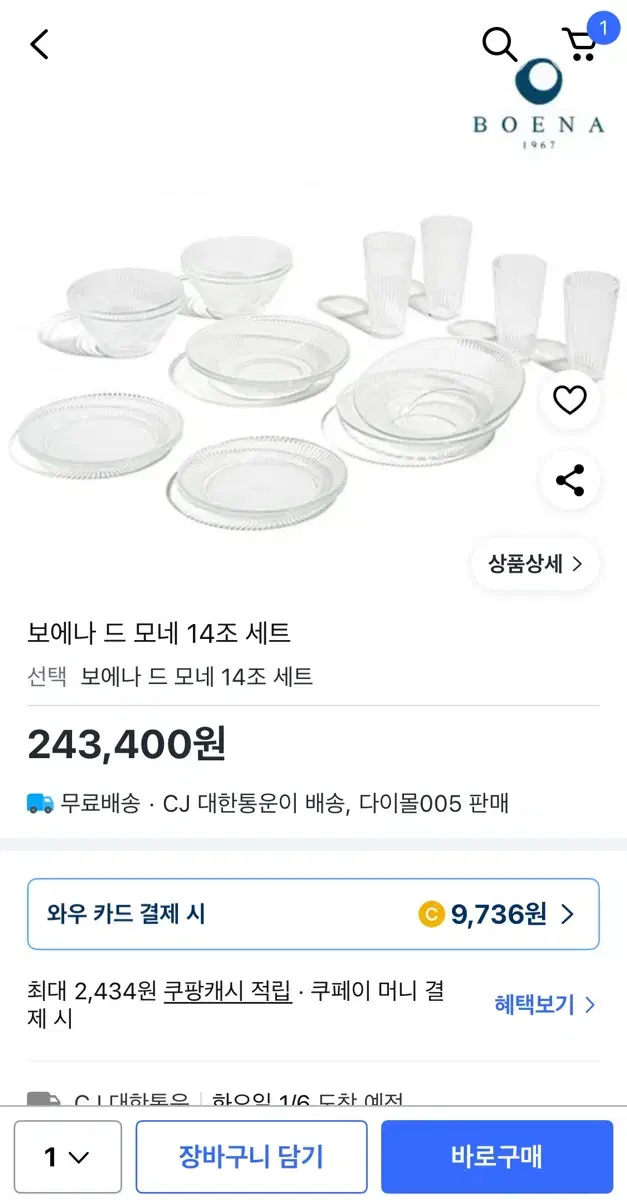
Task: Tap the cart badge showing 1
Action: tap(603, 26)
